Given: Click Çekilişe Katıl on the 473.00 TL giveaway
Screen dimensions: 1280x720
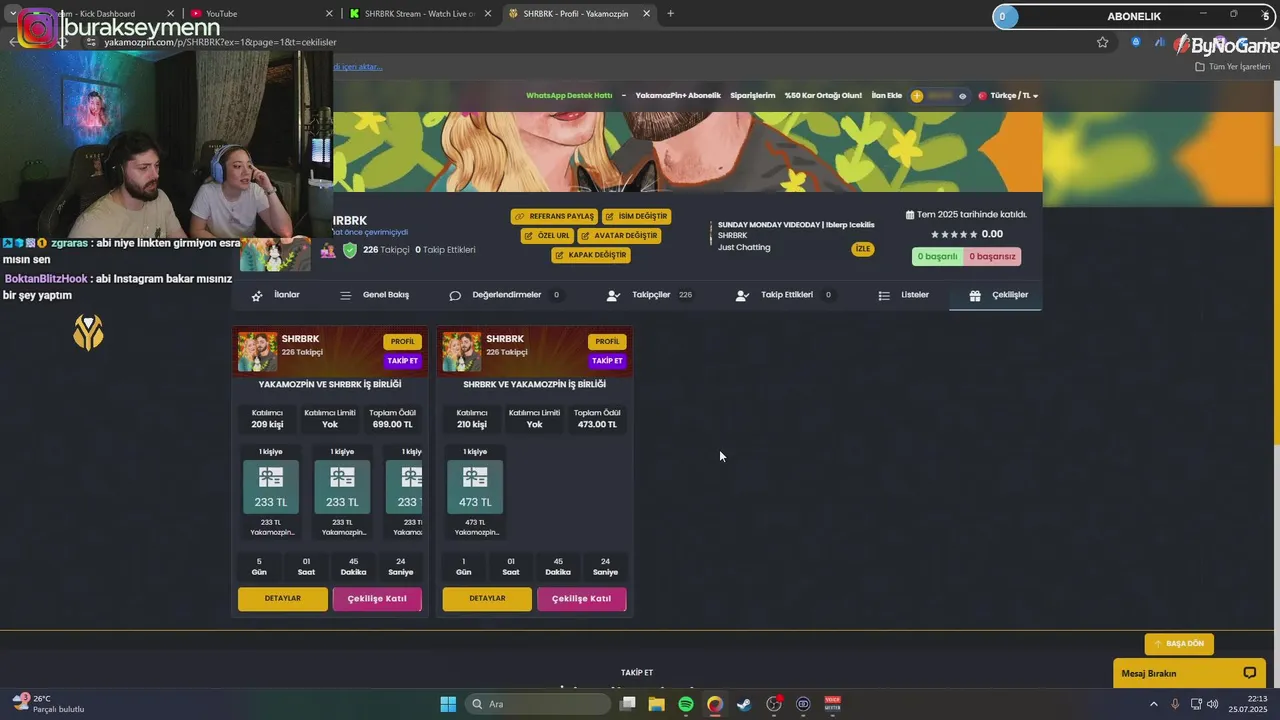Looking at the screenshot, I should pyautogui.click(x=582, y=599).
